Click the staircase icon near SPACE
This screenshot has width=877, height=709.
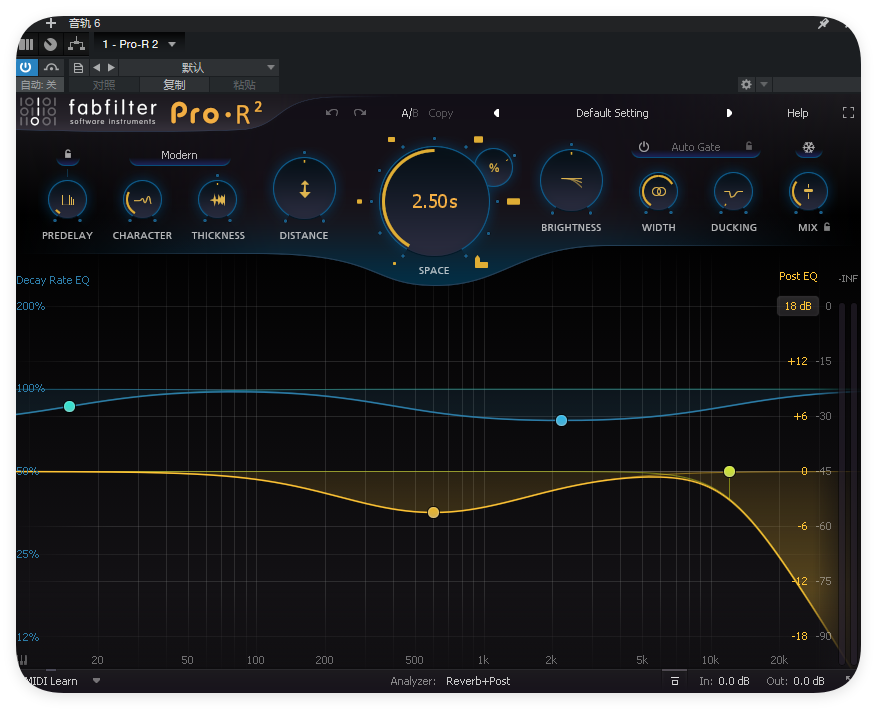point(481,262)
